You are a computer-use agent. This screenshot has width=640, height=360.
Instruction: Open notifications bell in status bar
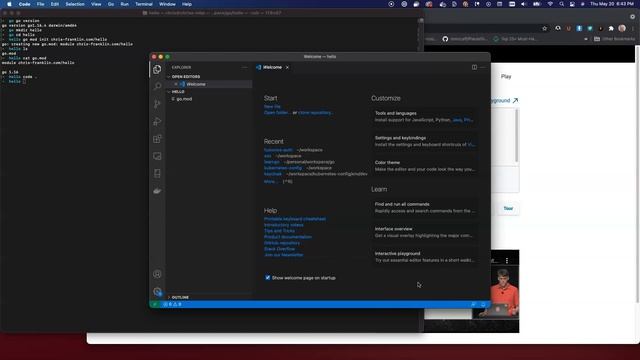pos(483,304)
